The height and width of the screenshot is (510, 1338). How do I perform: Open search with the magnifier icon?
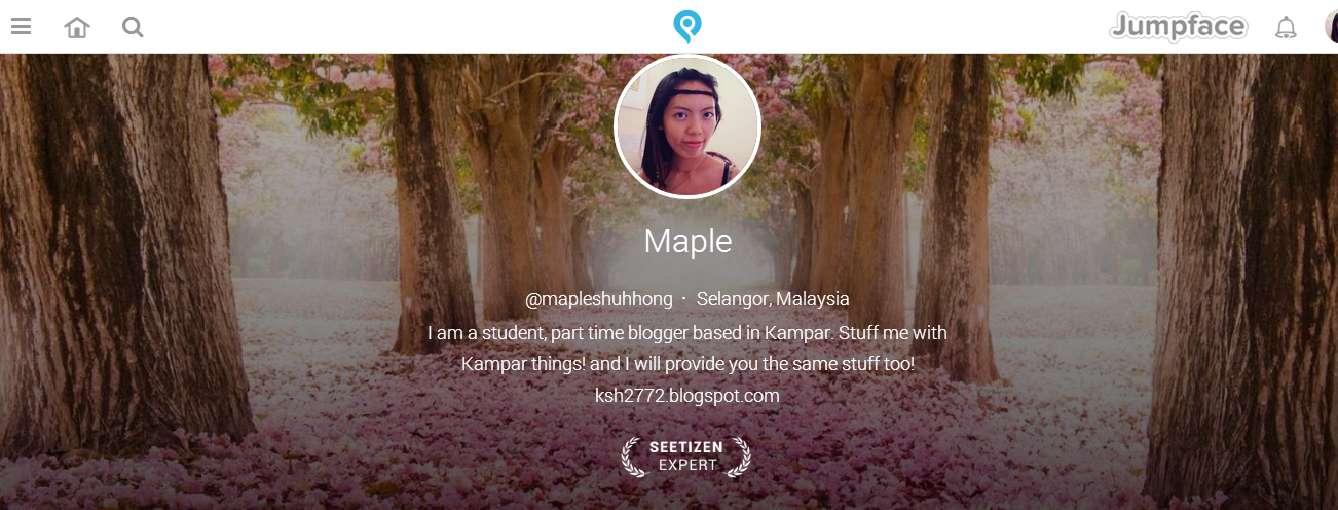[x=132, y=27]
